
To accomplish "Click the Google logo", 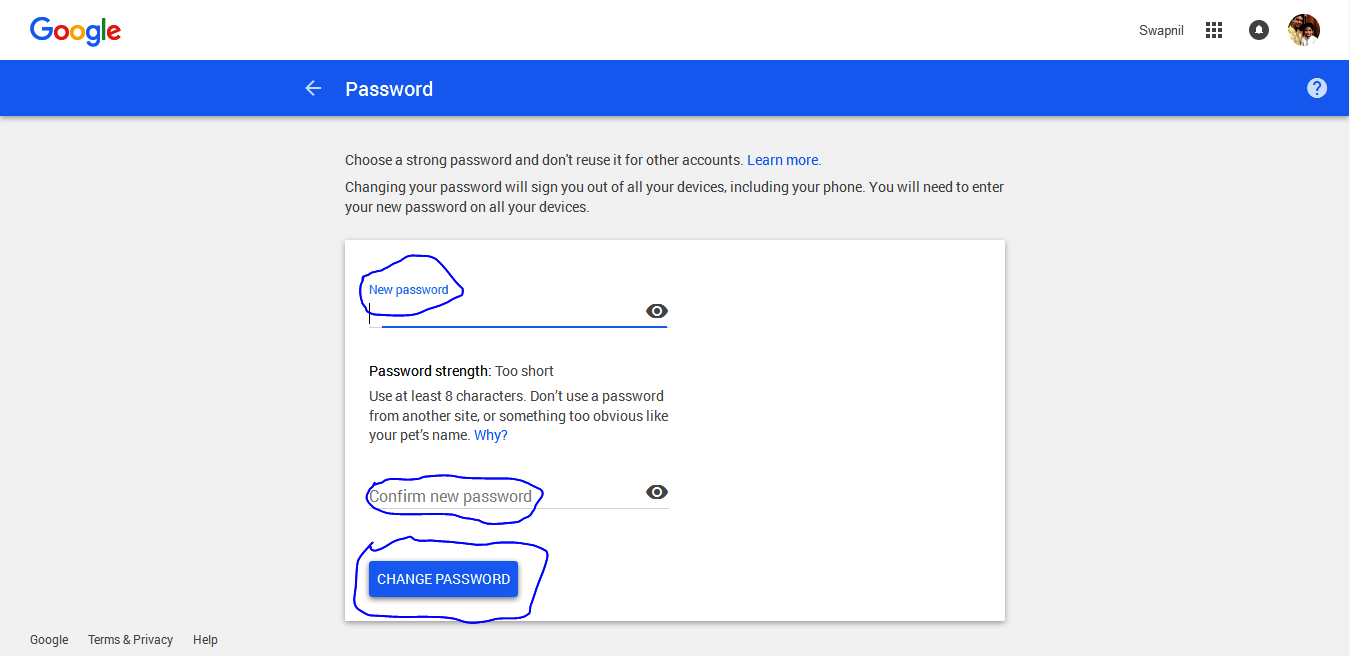I will (x=75, y=31).
